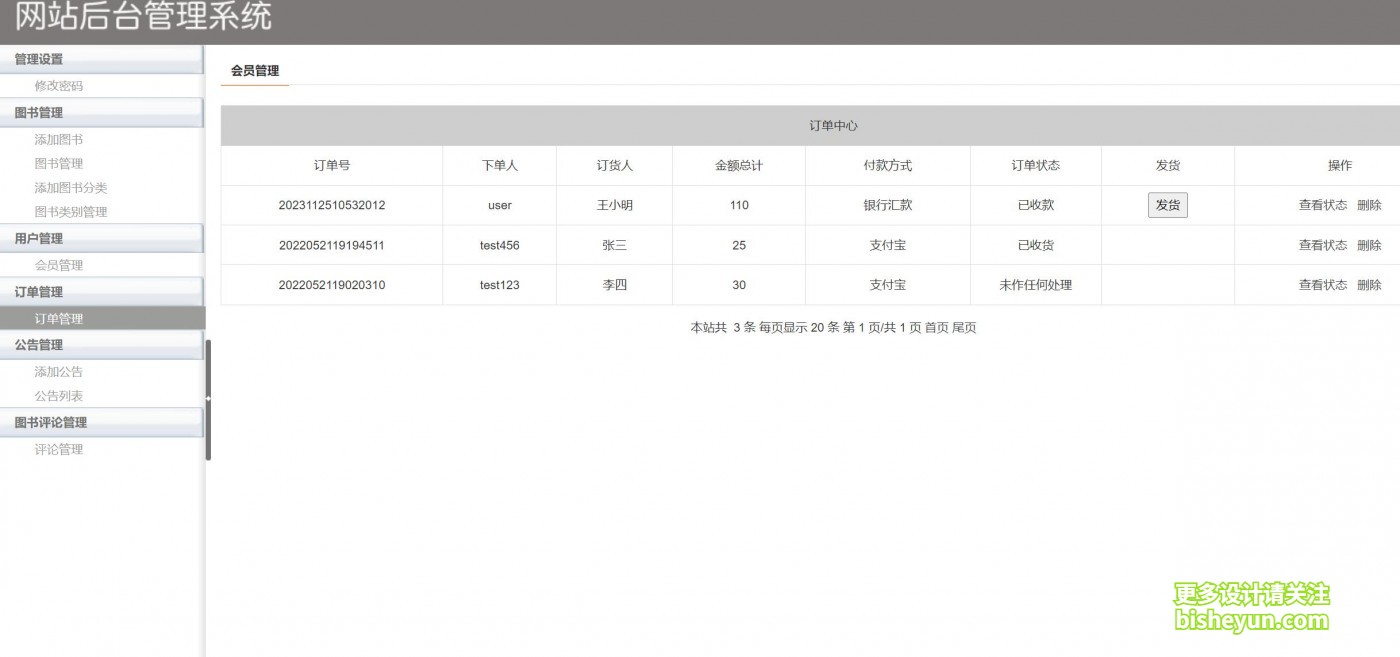Select 订单管理 menu item in sidebar
This screenshot has width=1400, height=657.
[59, 319]
